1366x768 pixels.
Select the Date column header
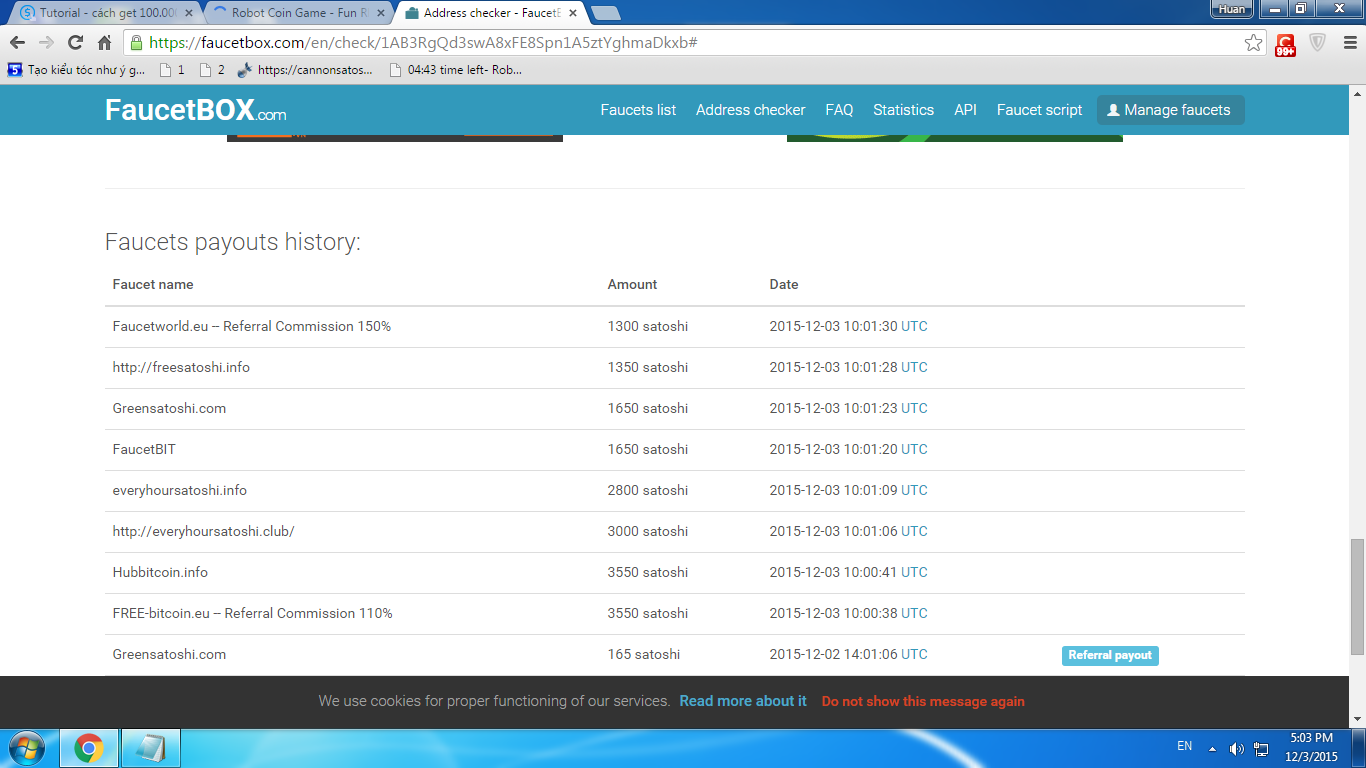[784, 284]
